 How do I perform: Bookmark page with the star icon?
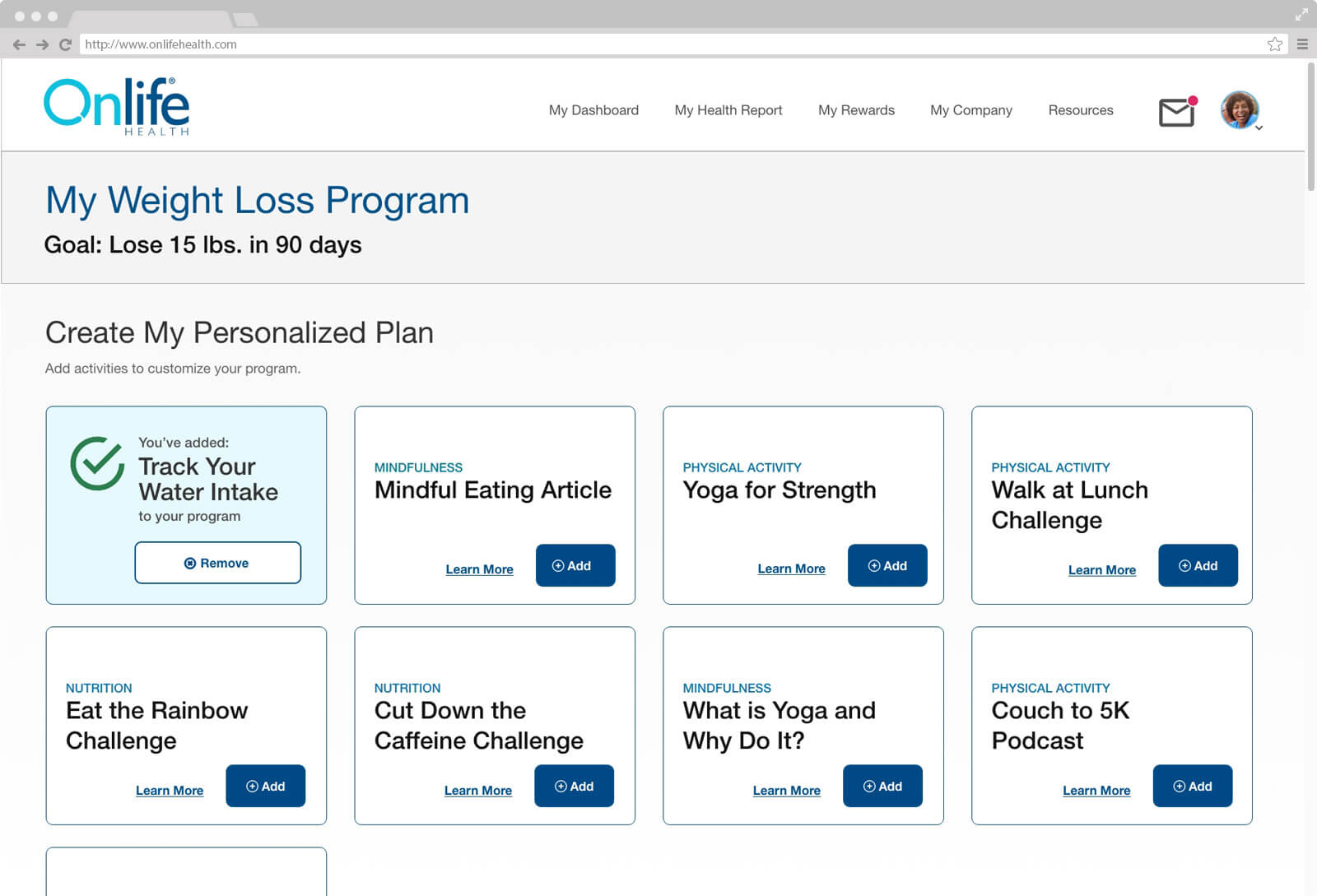coord(1274,44)
